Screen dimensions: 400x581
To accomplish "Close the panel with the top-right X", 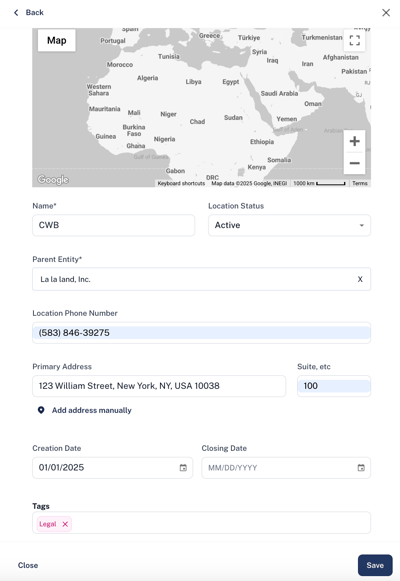I will click(x=386, y=13).
